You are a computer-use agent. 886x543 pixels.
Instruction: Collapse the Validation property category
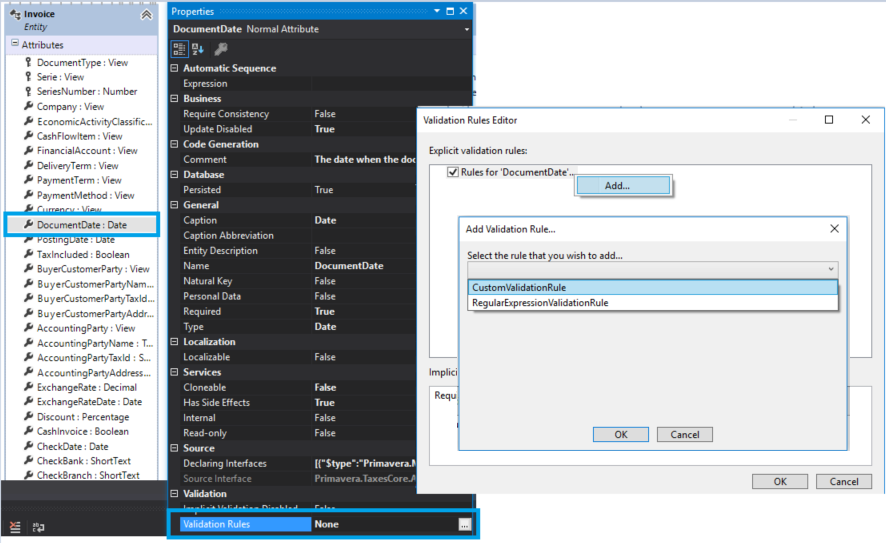click(x=175, y=494)
